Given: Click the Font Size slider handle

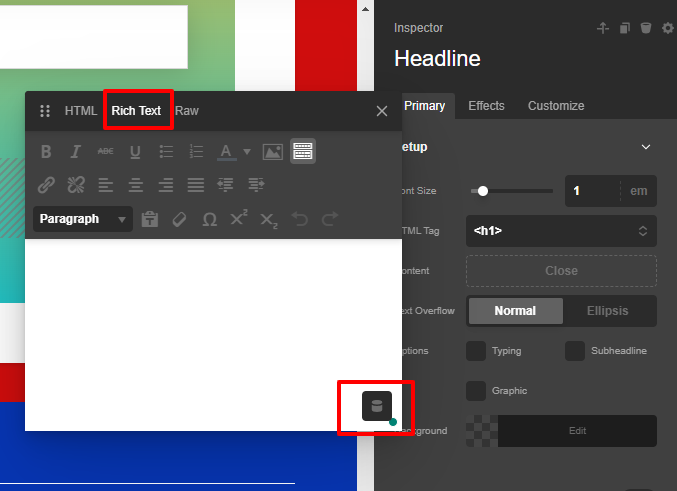Looking at the screenshot, I should click(483, 191).
